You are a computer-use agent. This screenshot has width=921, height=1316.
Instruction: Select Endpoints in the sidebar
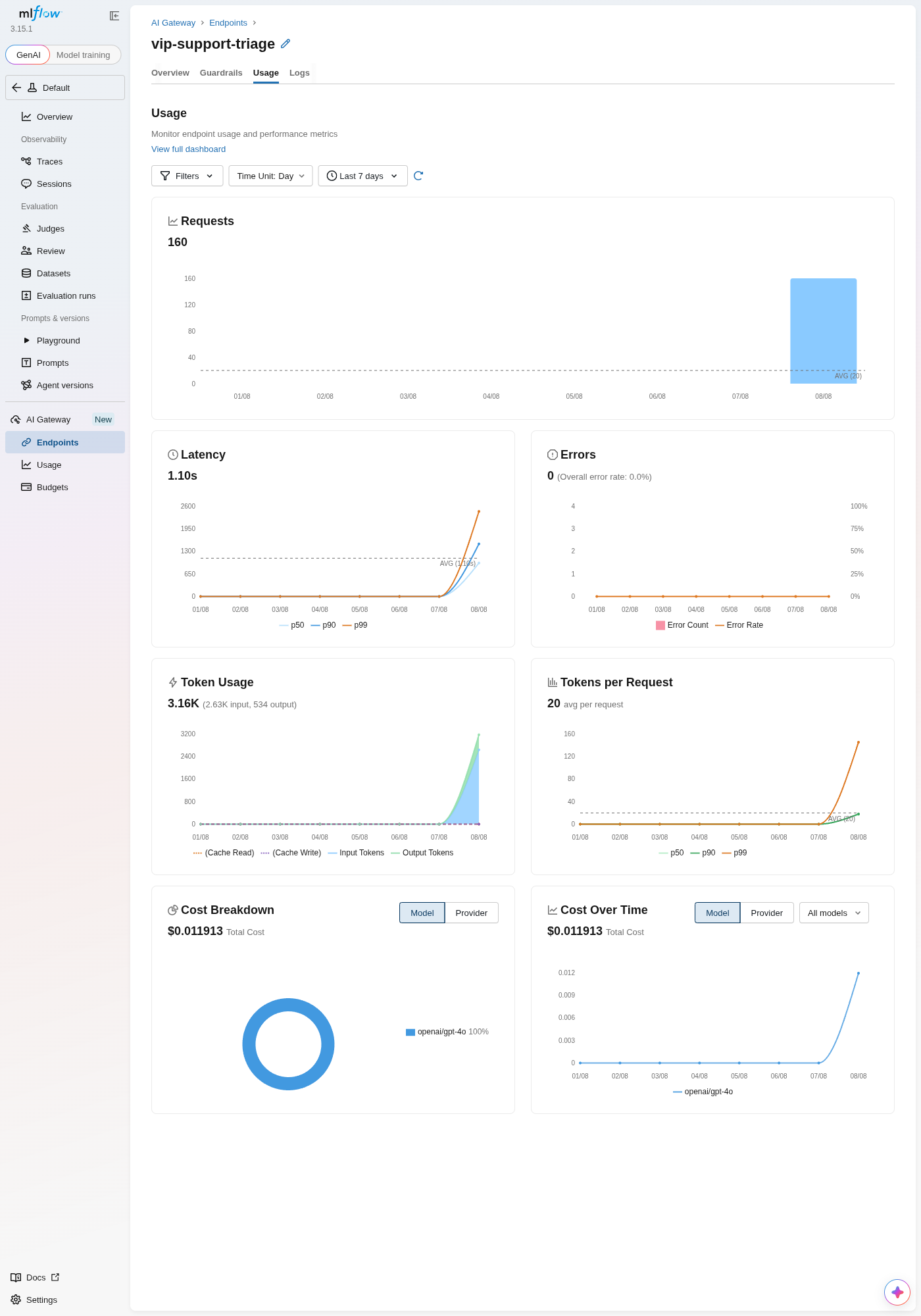click(65, 442)
